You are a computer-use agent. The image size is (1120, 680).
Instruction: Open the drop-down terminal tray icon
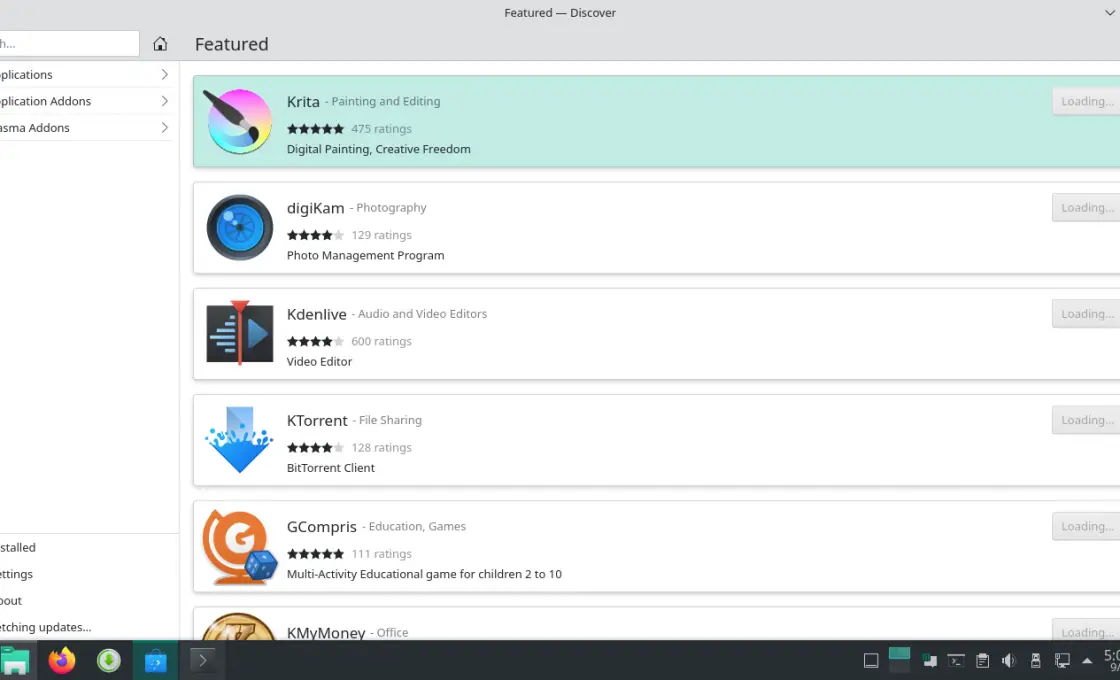956,661
